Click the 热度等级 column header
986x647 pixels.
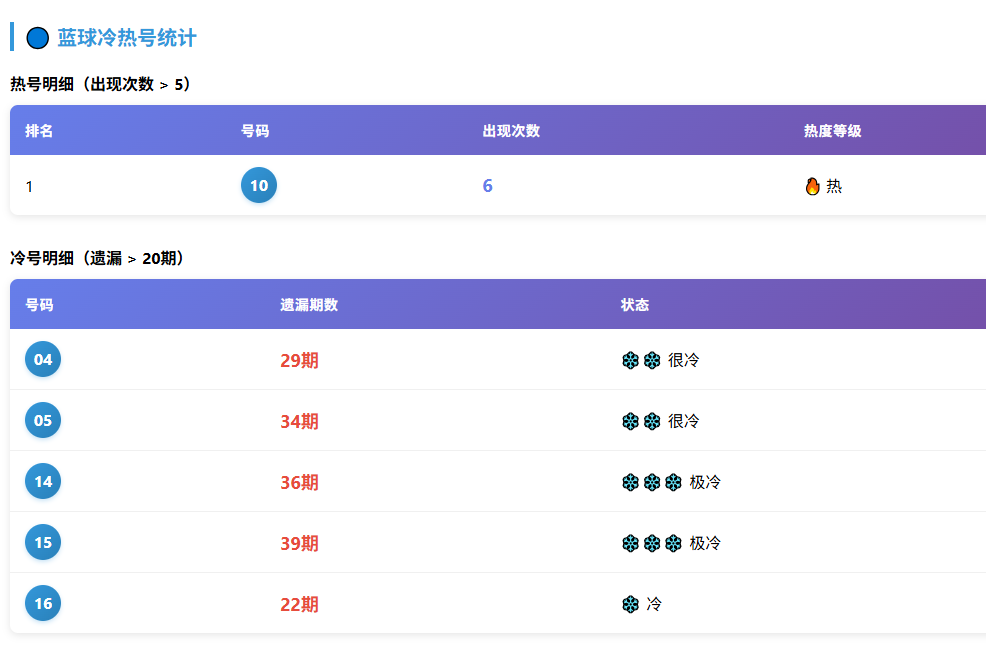pos(832,131)
